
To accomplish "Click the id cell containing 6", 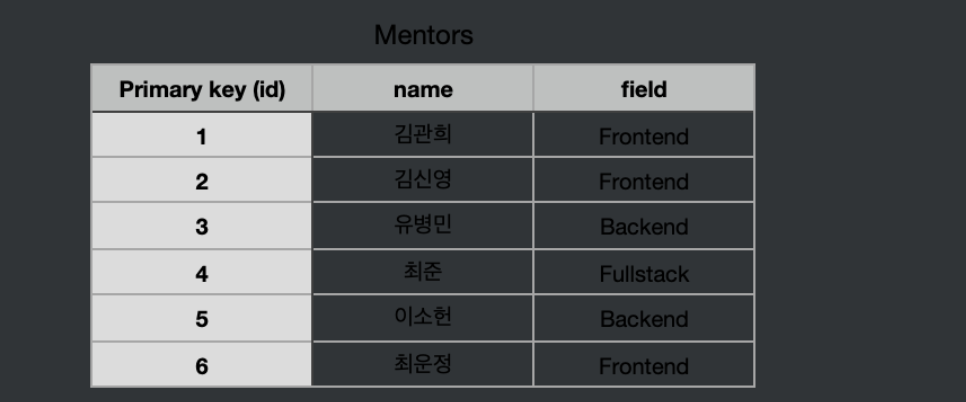I will pyautogui.click(x=202, y=364).
